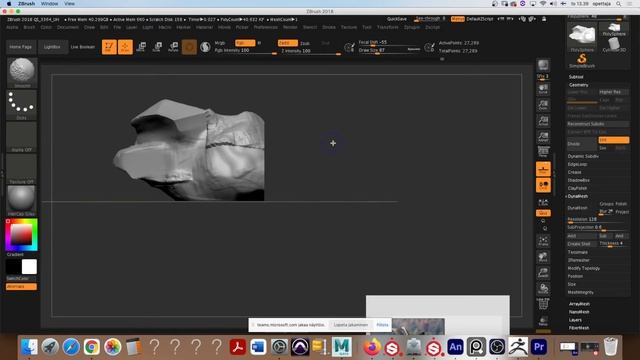Toggle the PolyF line fill button
Image resolution: width=640 pixels, height=360 pixels.
[x=543, y=304]
